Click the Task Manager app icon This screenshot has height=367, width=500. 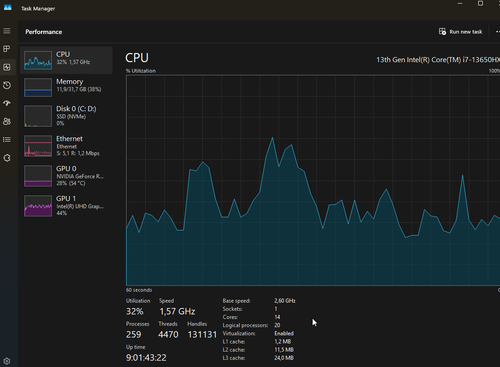(8, 8)
